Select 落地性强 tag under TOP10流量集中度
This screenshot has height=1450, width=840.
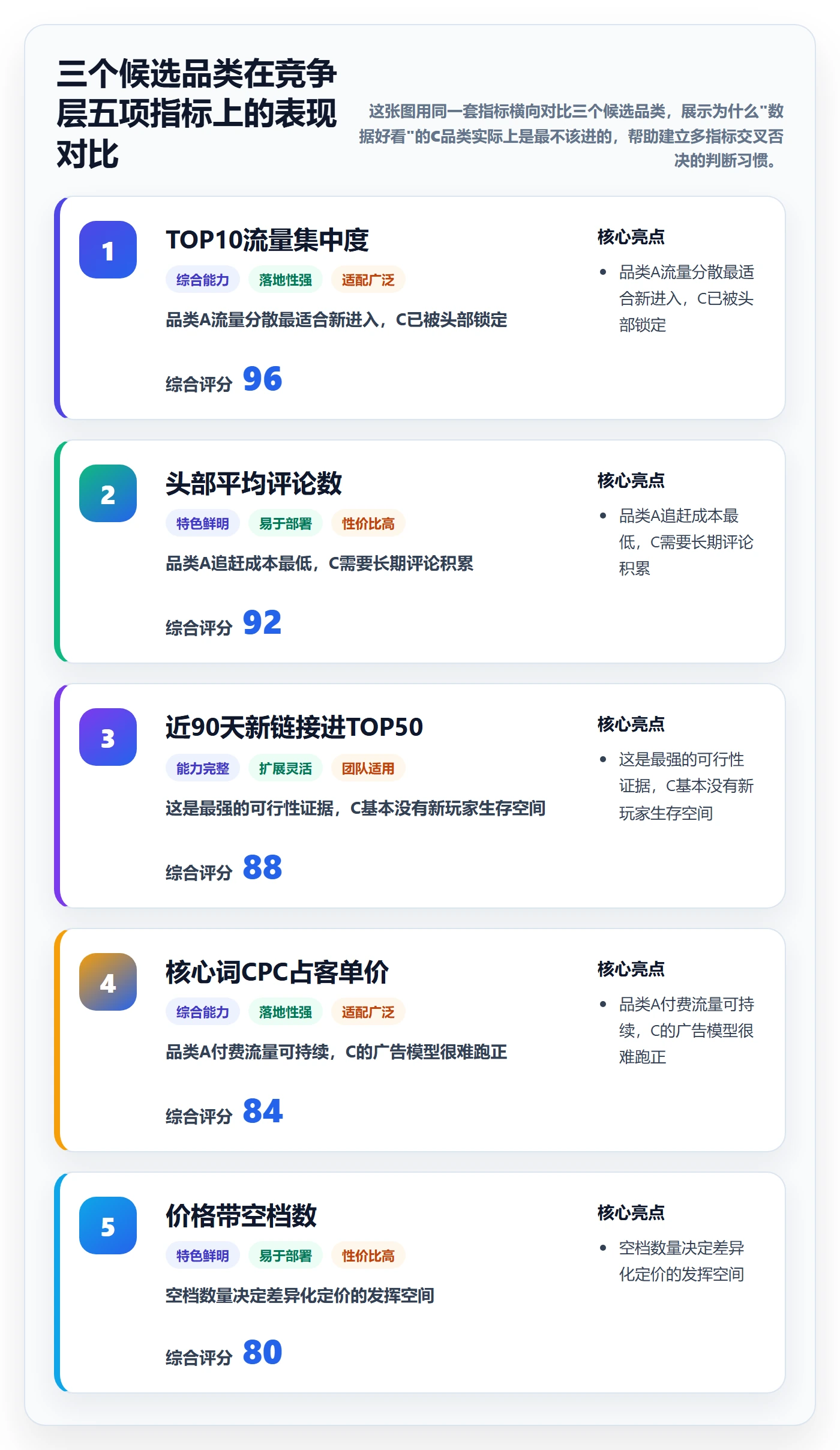[286, 280]
